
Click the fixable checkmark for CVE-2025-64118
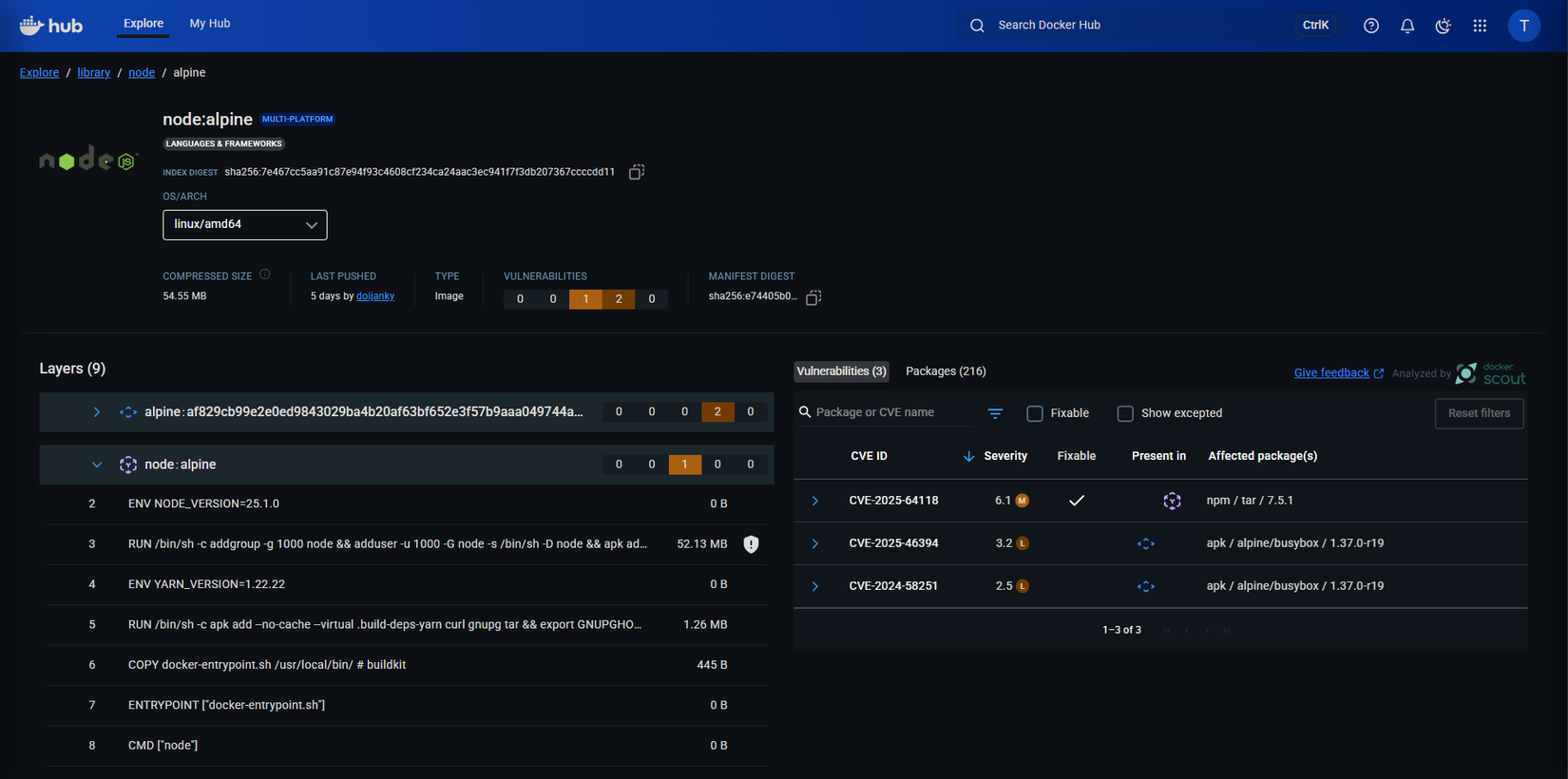coord(1077,501)
